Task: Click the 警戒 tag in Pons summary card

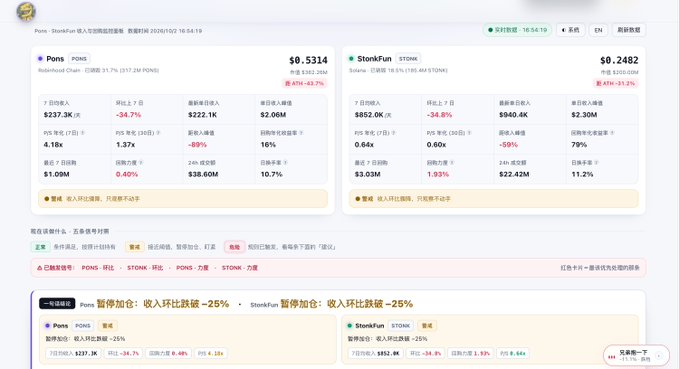Action: pyautogui.click(x=107, y=326)
